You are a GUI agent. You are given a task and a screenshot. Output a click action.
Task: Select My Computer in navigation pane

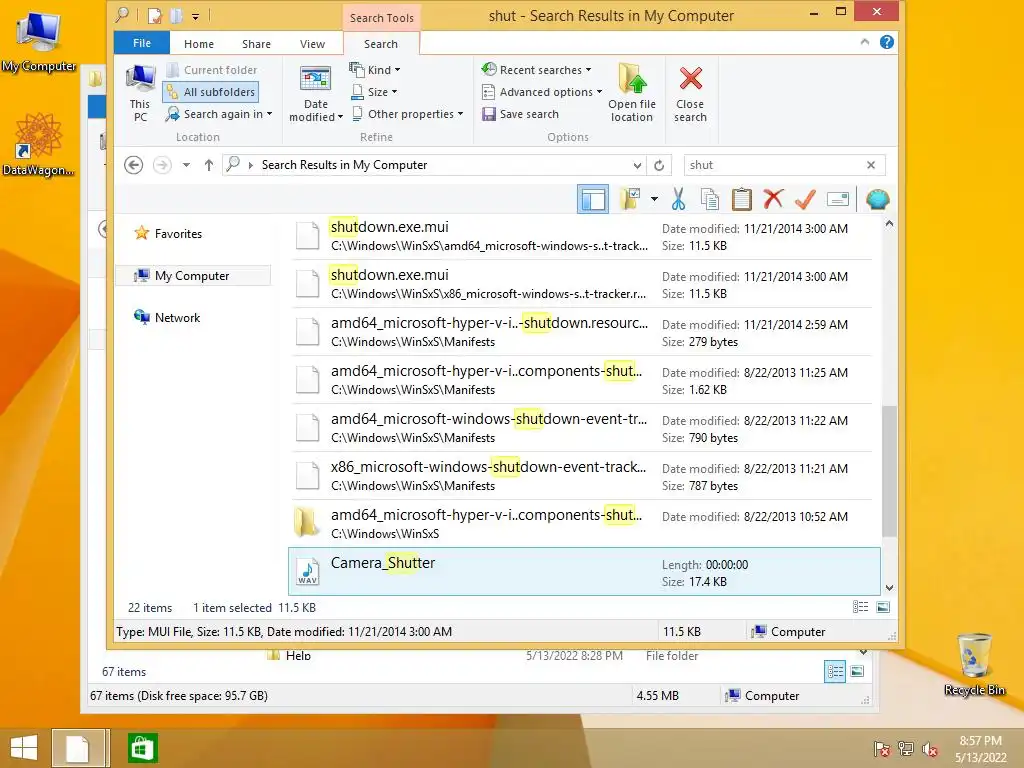[193, 276]
